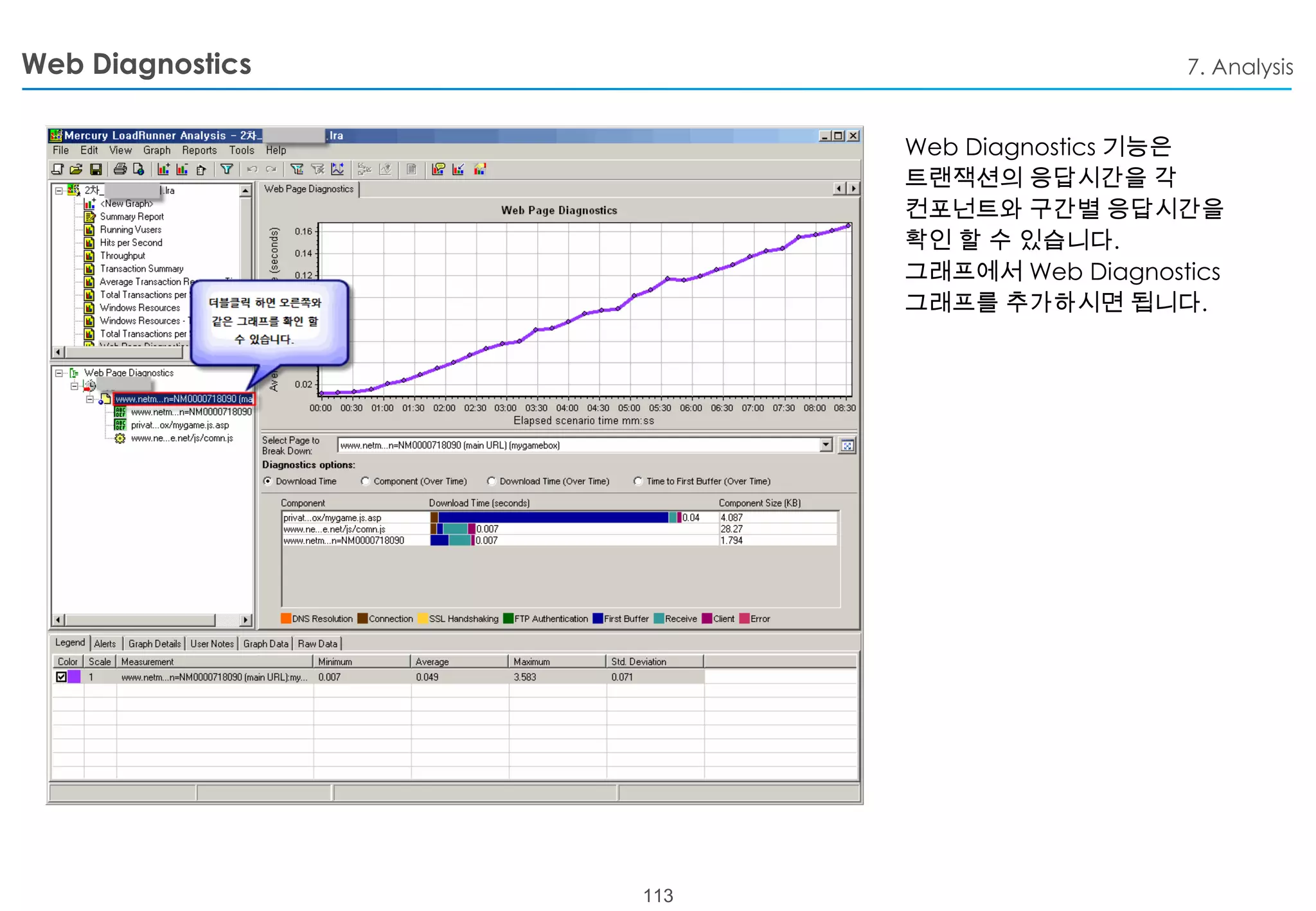Click the Measurement column header
The width and height of the screenshot is (1316, 911).
point(215,662)
